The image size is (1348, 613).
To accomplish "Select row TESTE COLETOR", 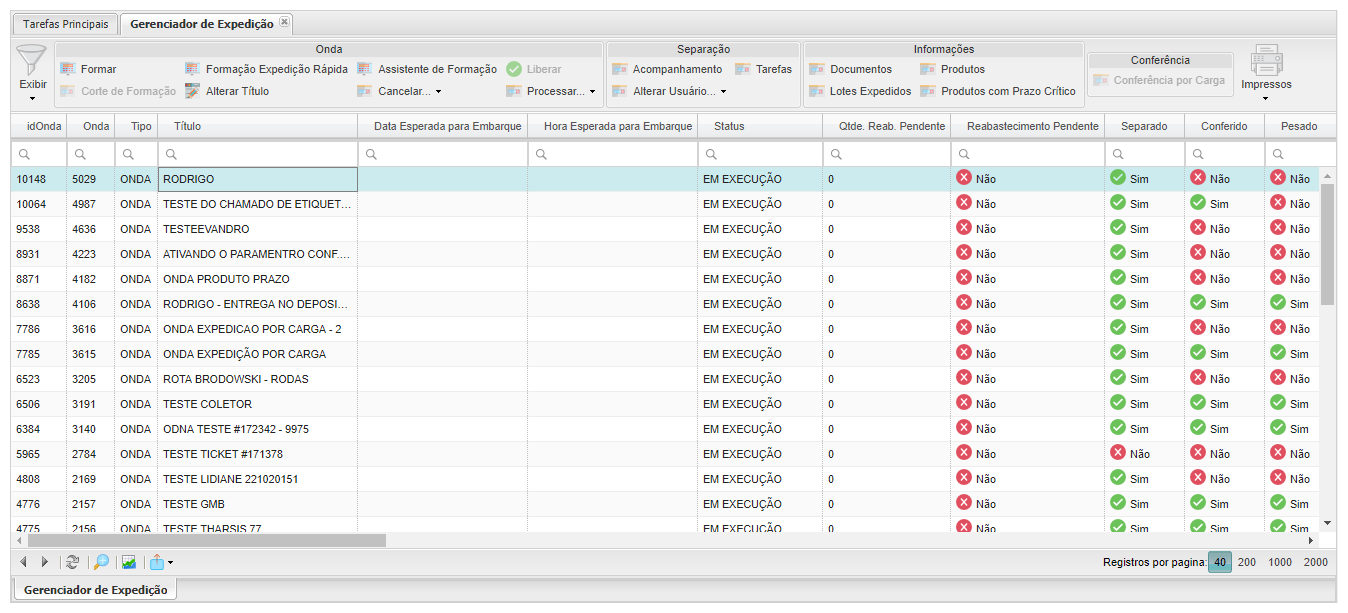I will pyautogui.click(x=665, y=404).
